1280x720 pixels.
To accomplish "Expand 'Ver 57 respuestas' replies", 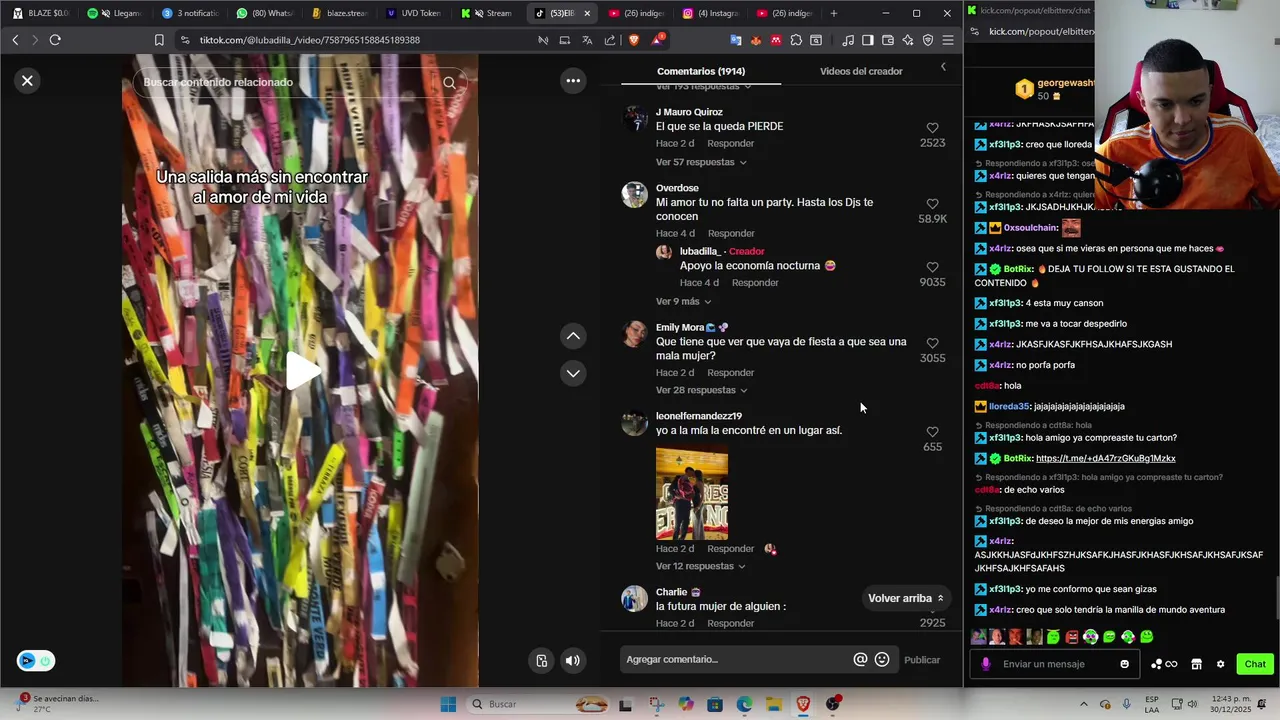I will 701,162.
